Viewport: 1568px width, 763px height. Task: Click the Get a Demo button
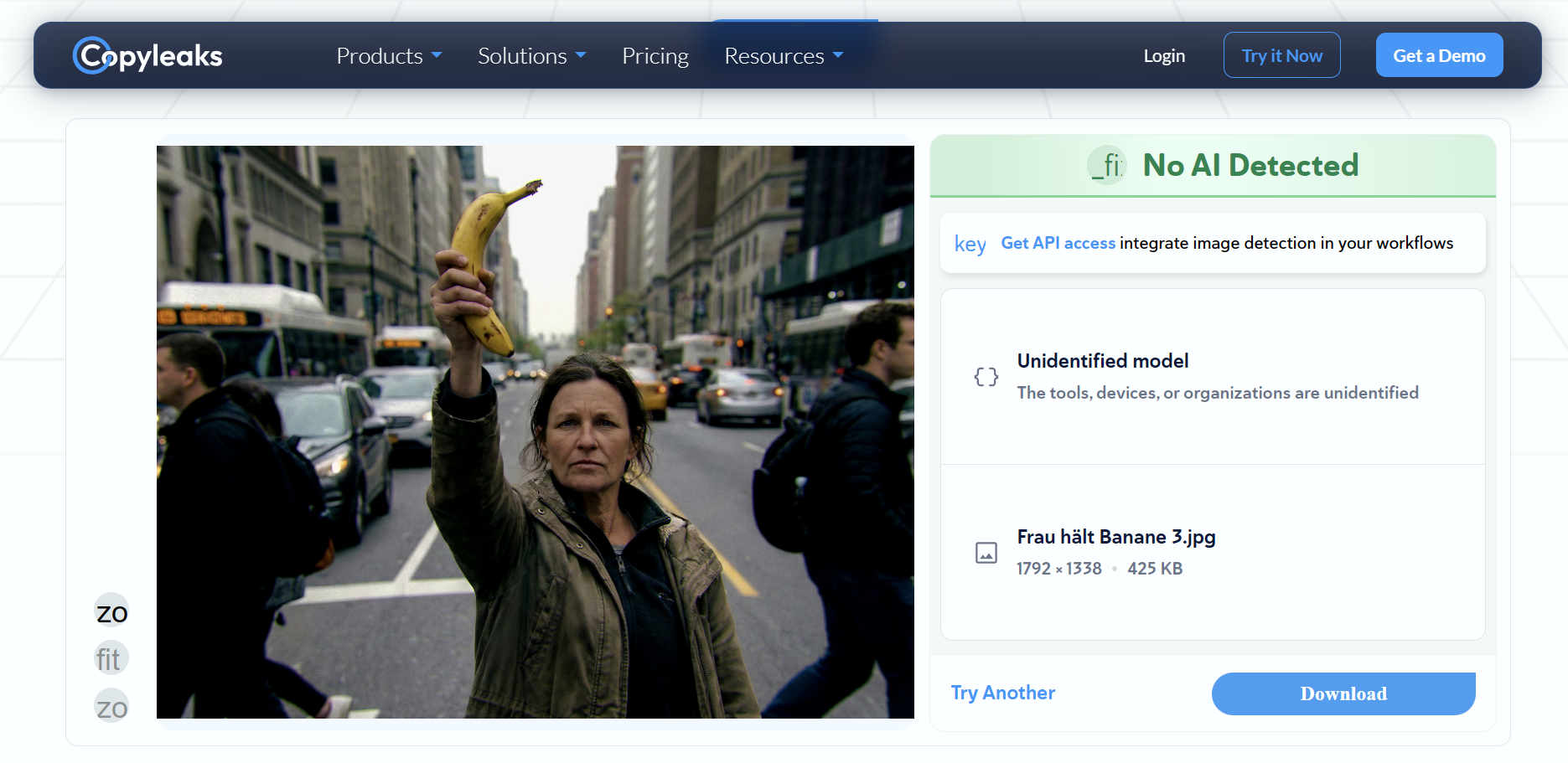pyautogui.click(x=1438, y=56)
